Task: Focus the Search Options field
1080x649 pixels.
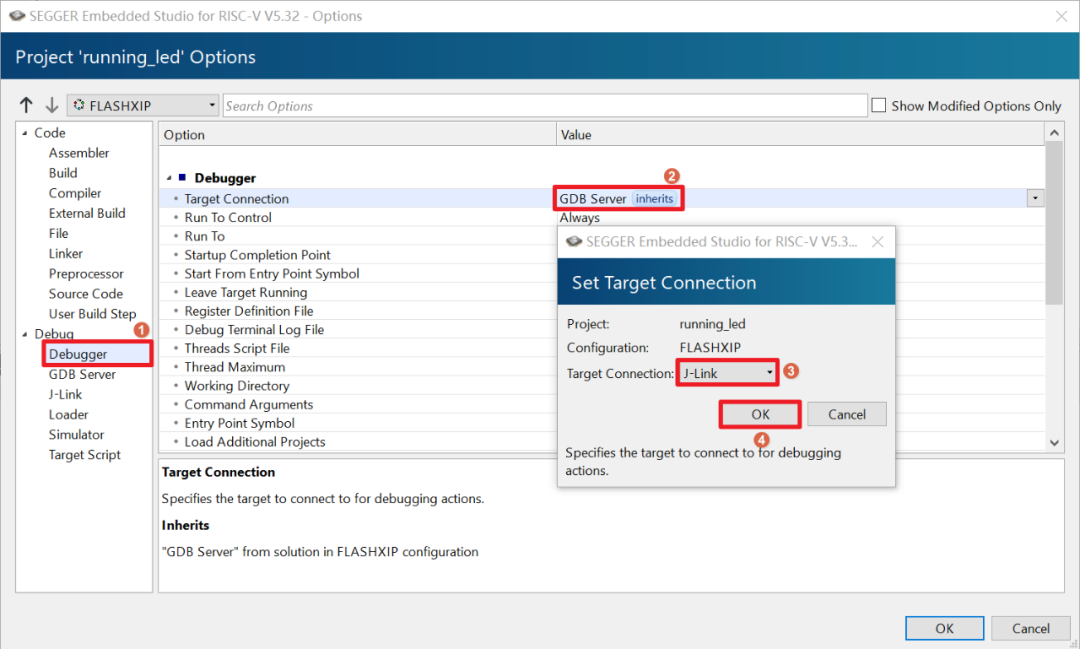Action: 545,105
